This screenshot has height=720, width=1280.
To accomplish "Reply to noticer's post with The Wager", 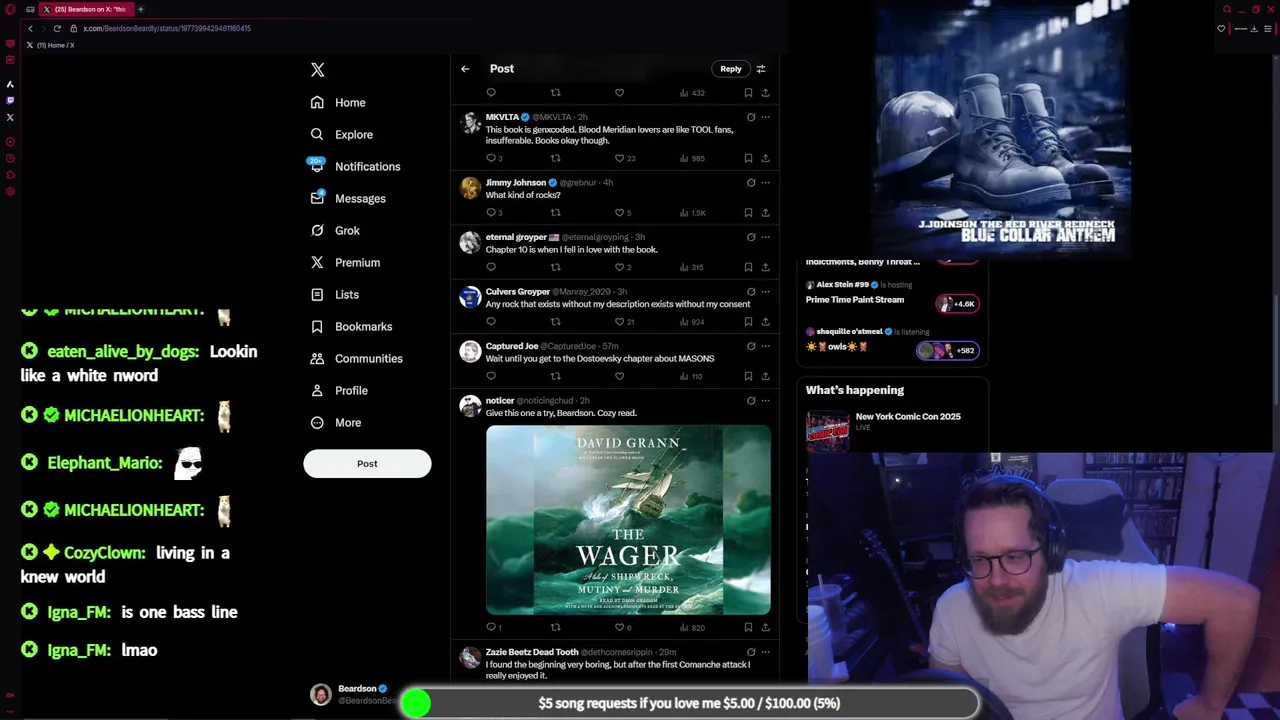I will point(491,627).
